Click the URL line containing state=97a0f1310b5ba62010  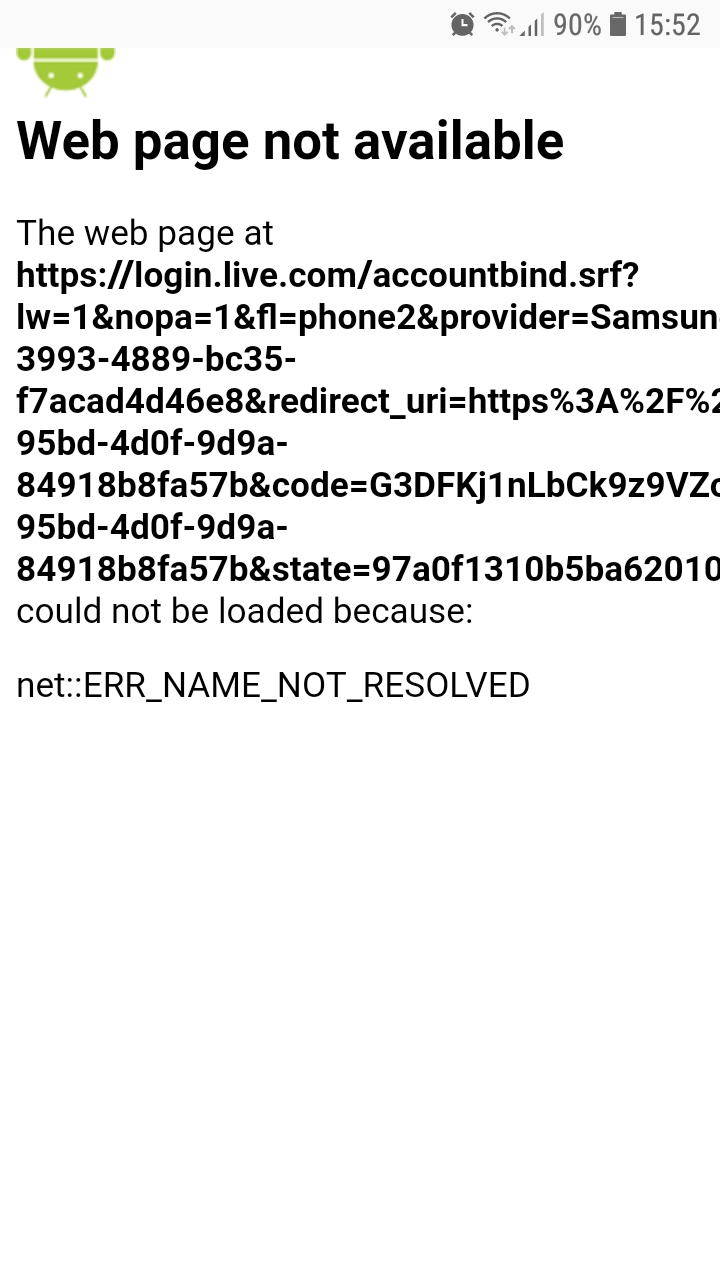(x=368, y=569)
